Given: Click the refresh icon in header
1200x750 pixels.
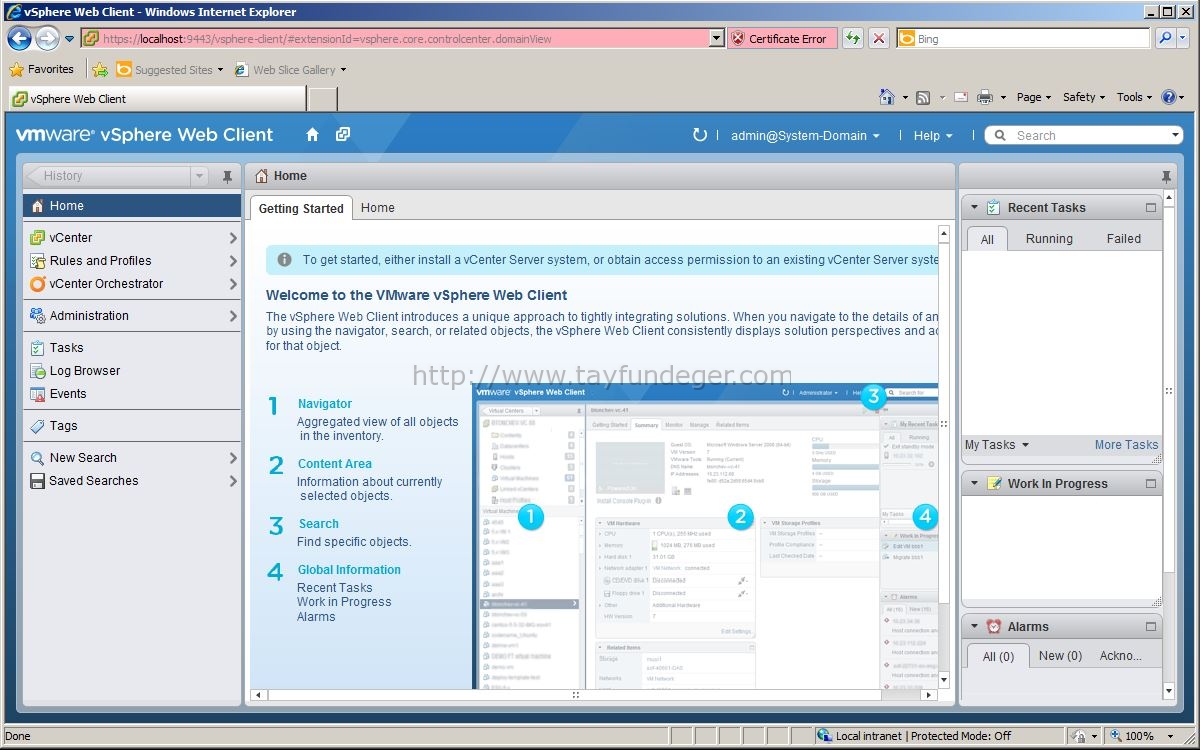Looking at the screenshot, I should tap(700, 135).
